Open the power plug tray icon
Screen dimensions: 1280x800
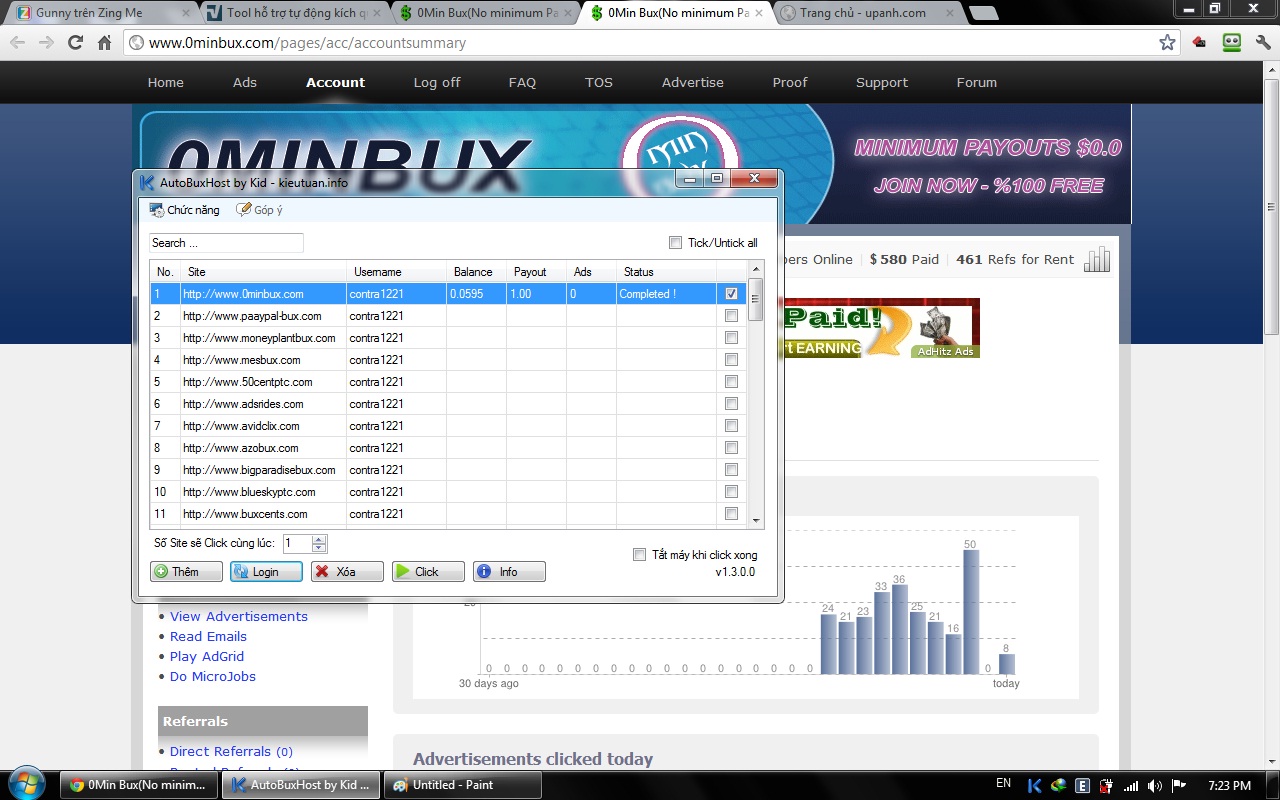(1106, 785)
